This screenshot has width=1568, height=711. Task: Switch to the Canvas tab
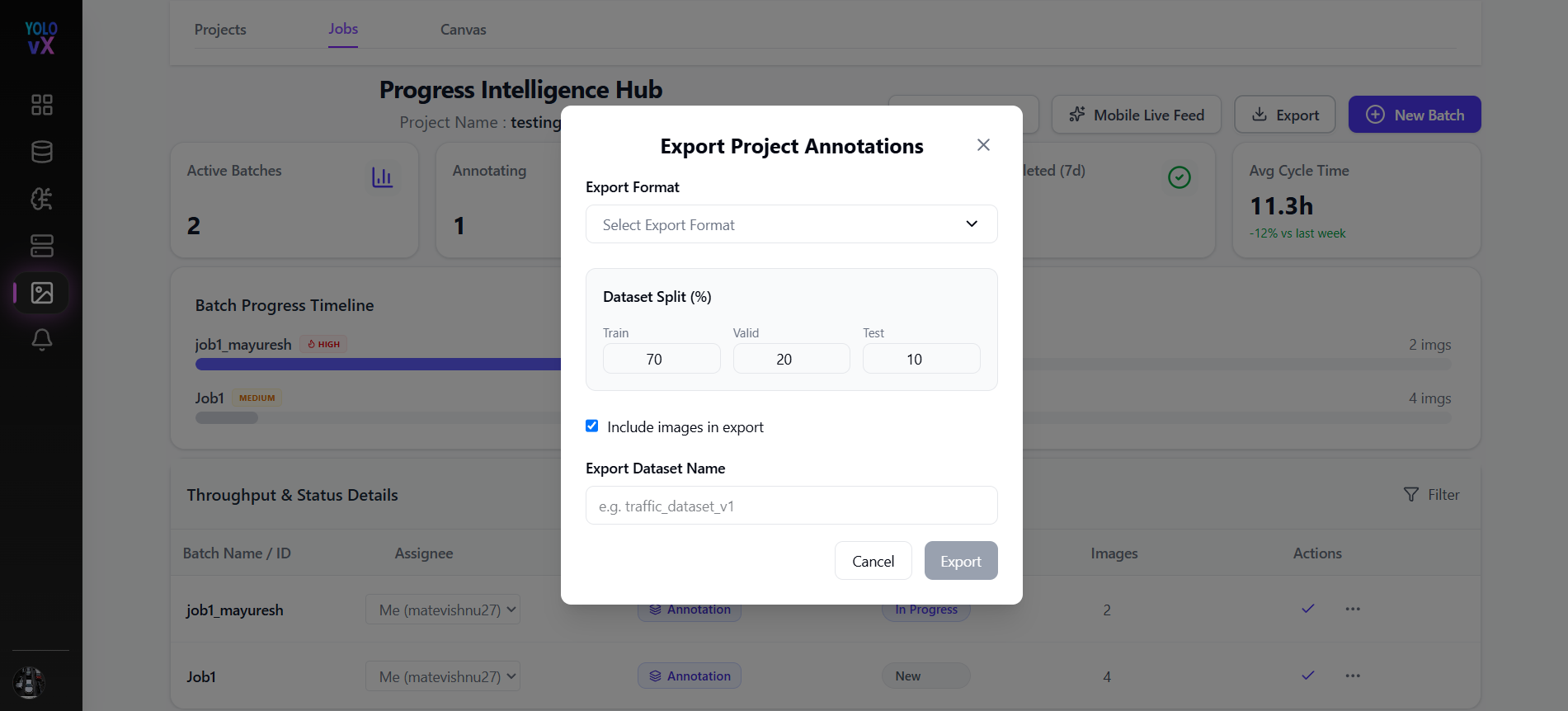click(464, 30)
